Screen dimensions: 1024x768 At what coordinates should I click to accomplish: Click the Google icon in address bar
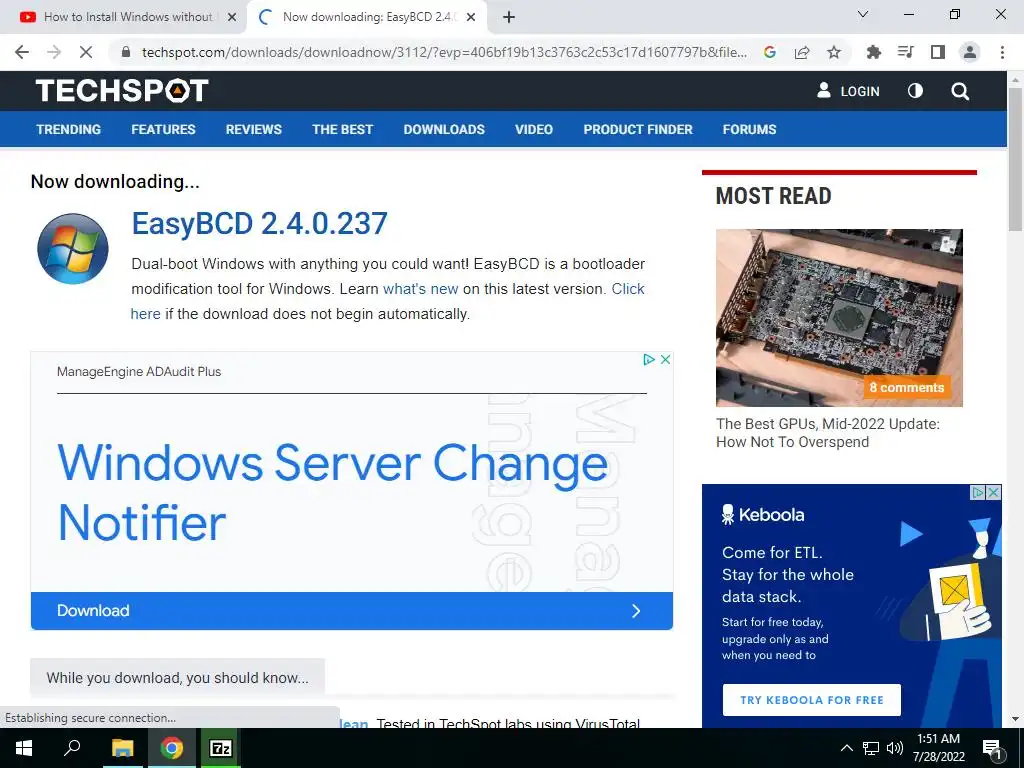coord(770,52)
